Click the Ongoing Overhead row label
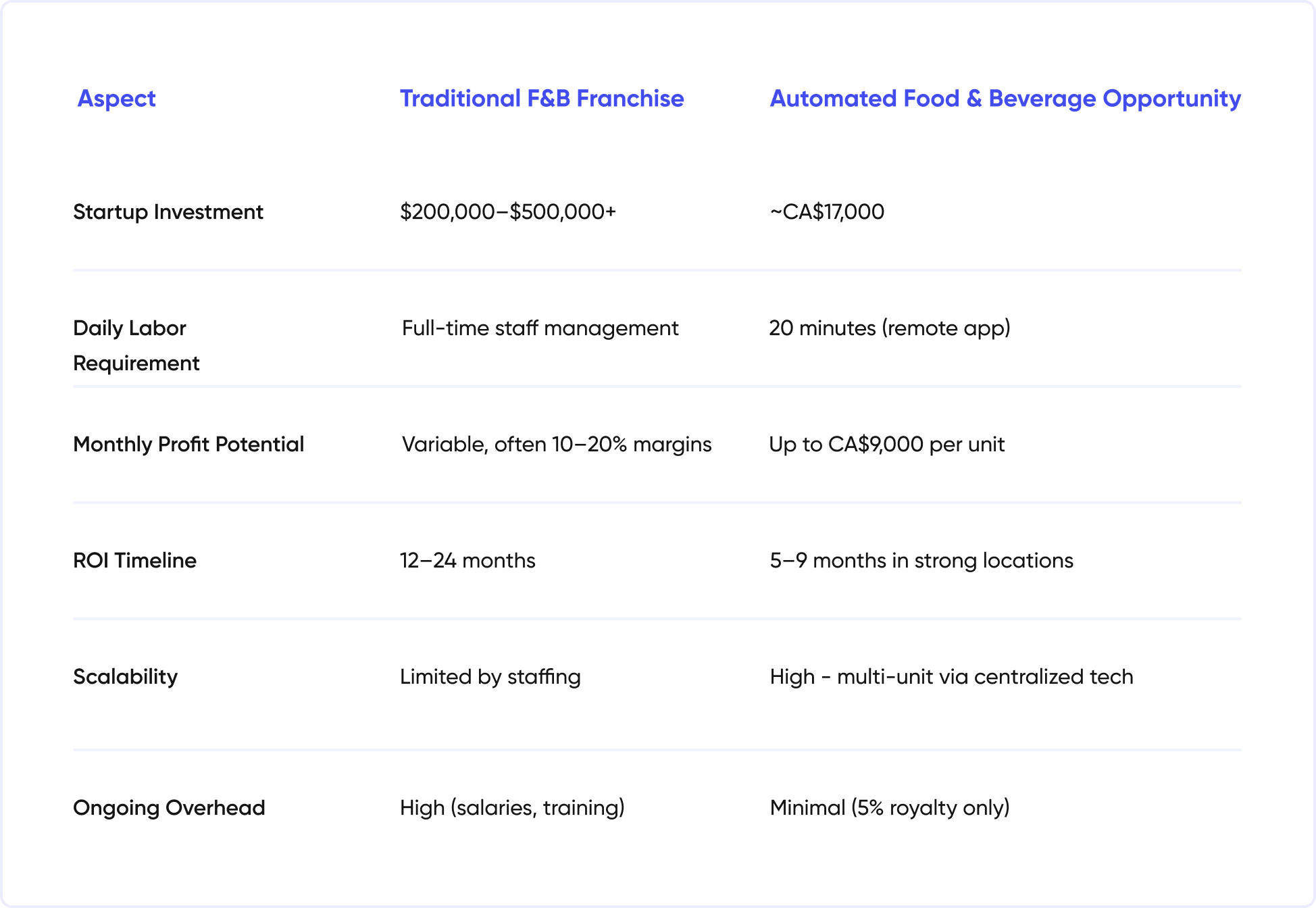Viewport: 1316px width, 908px height. [169, 808]
